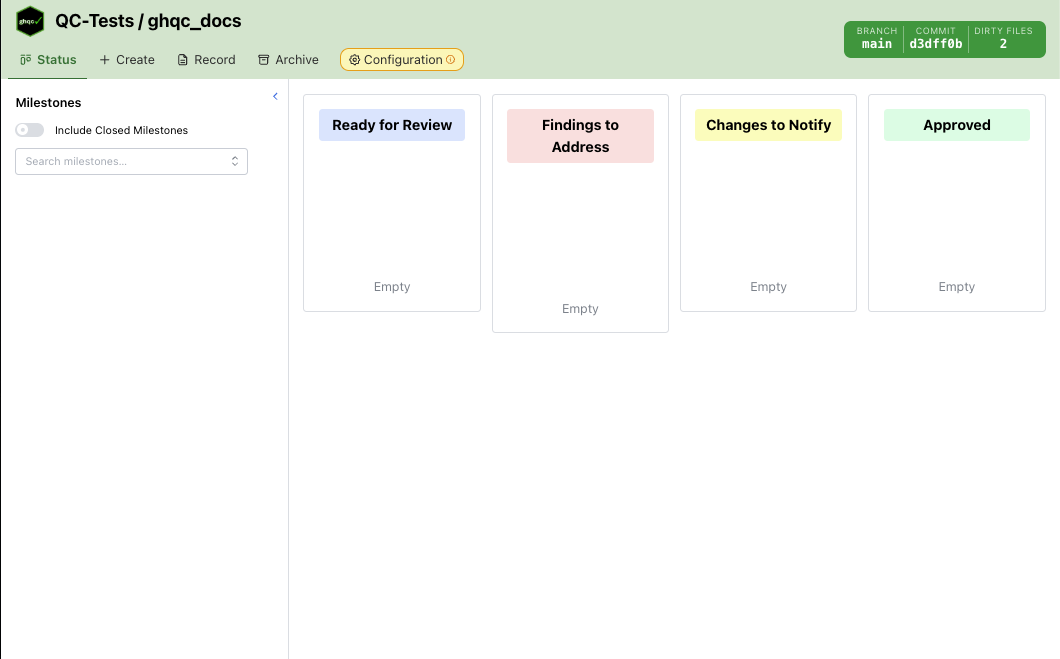Click the branch main indicator
The width and height of the screenshot is (1060, 659).
click(876, 39)
